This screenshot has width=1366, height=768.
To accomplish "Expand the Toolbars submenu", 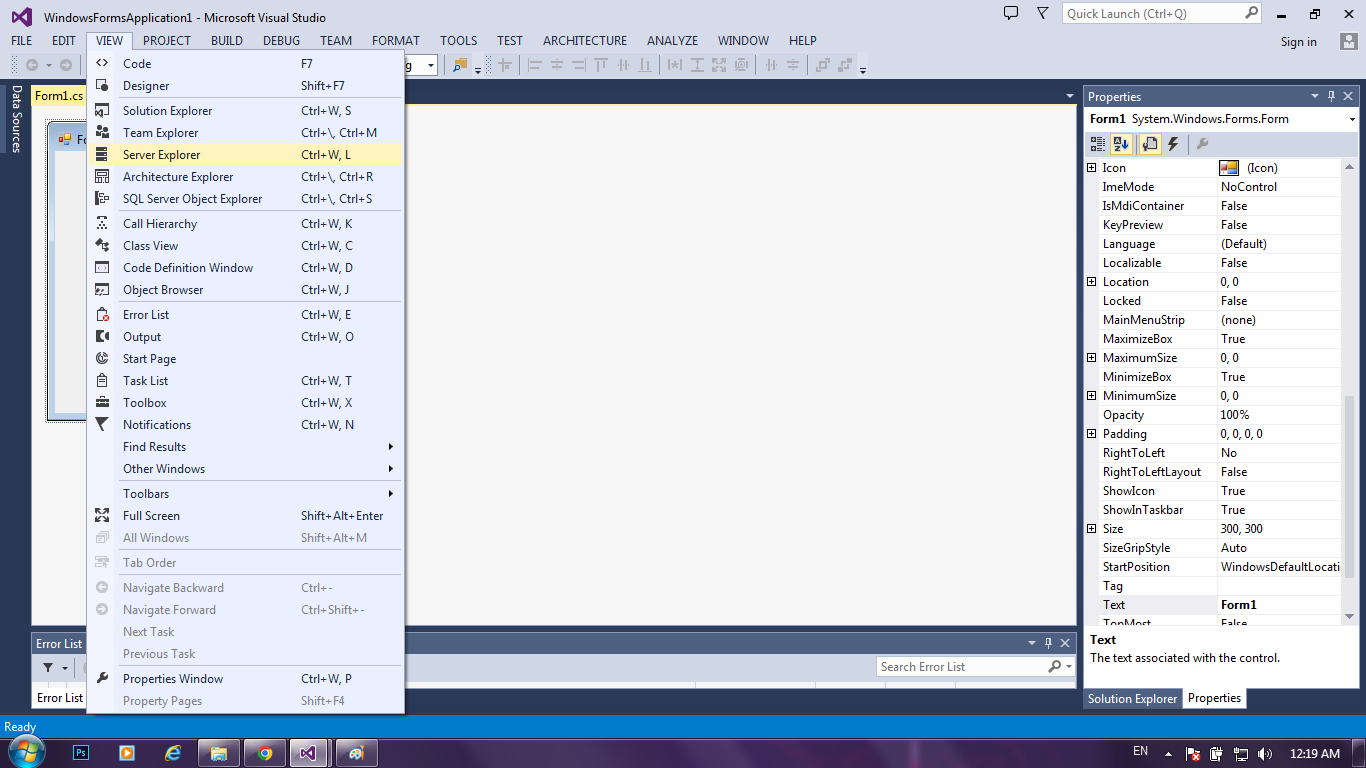I will click(245, 494).
